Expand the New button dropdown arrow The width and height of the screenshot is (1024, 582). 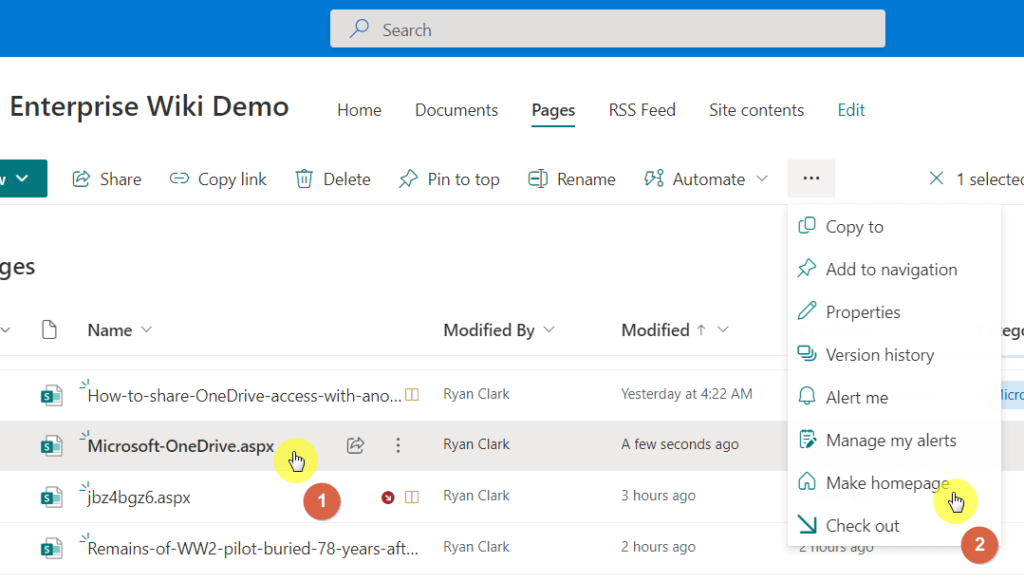(23, 178)
